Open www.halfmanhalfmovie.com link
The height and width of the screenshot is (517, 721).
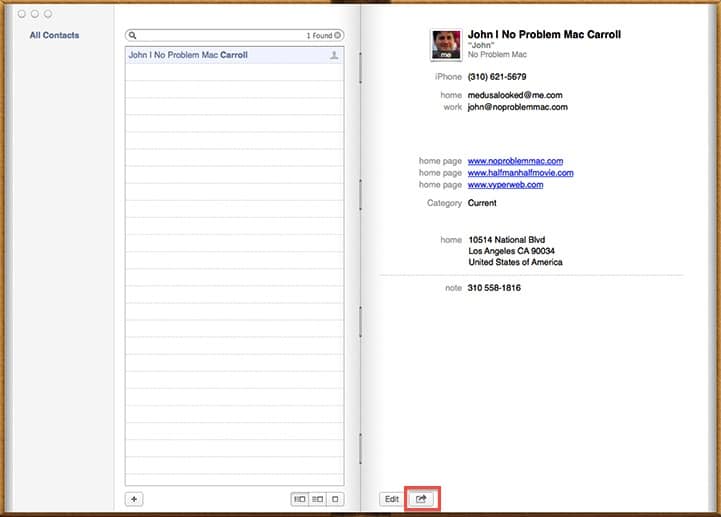(521, 172)
